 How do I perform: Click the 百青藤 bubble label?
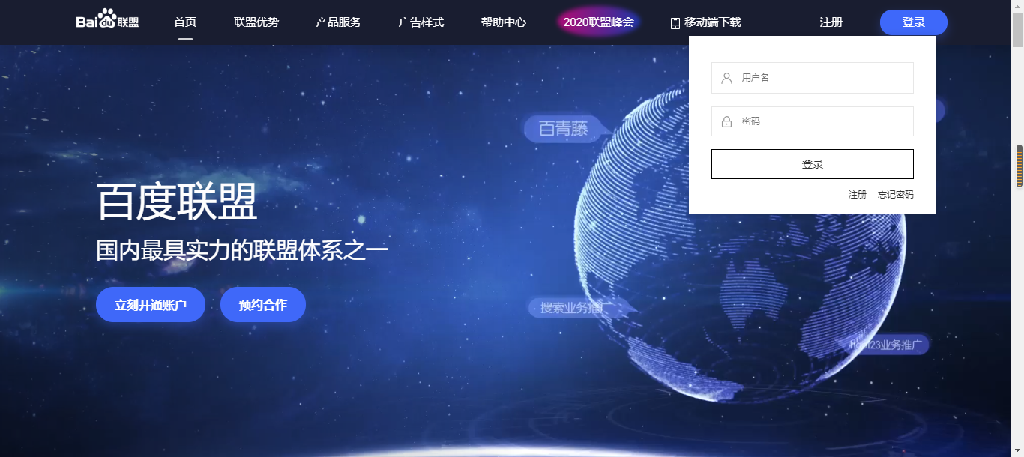(563, 129)
